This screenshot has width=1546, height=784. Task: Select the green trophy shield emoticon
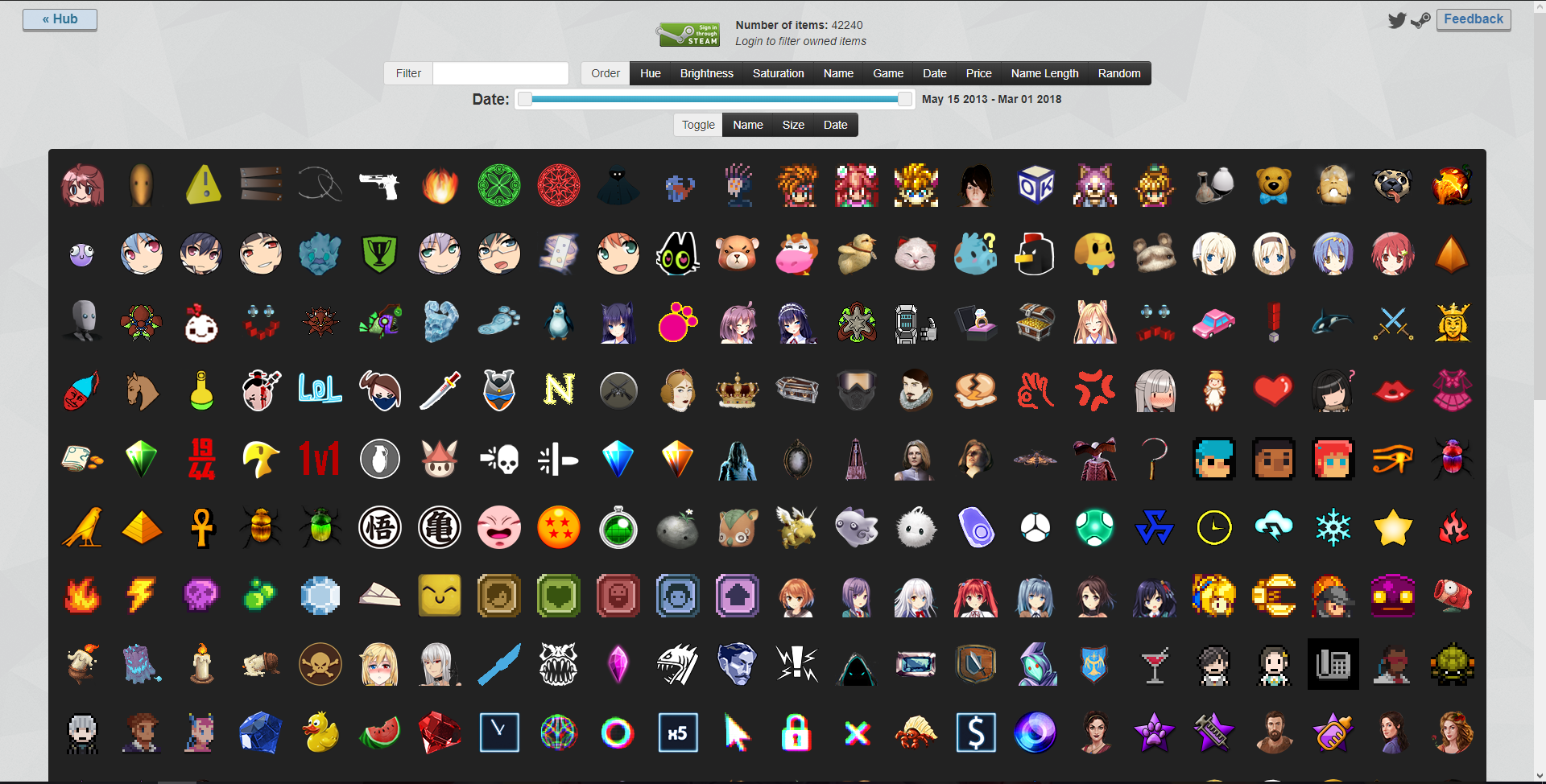[380, 254]
